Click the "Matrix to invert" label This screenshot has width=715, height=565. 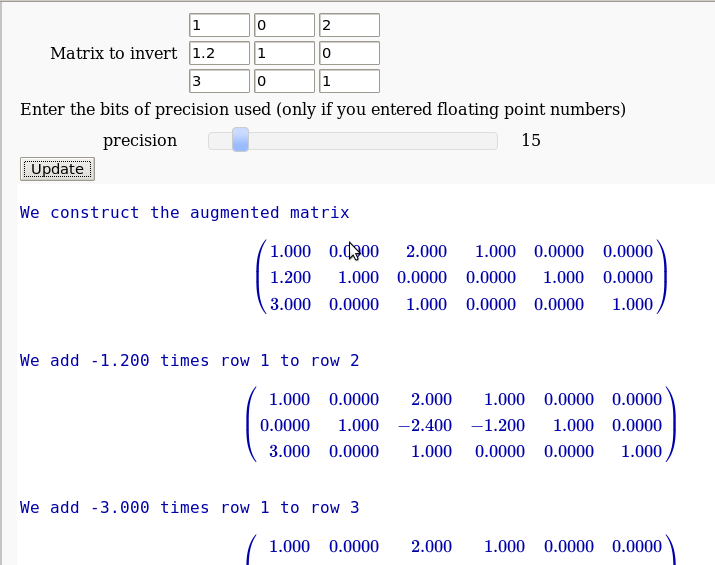114,54
